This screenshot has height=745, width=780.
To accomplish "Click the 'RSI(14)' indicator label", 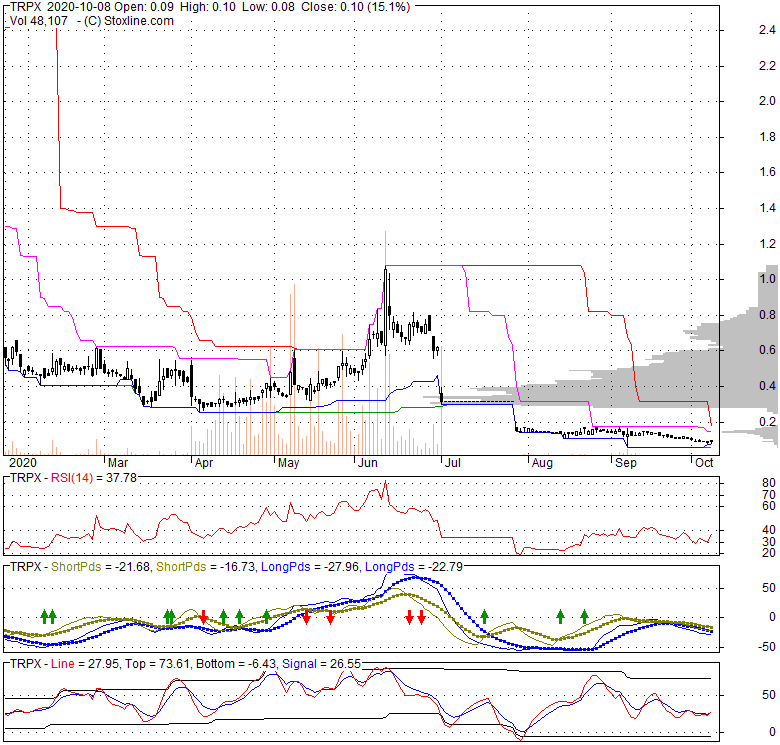I will [72, 478].
